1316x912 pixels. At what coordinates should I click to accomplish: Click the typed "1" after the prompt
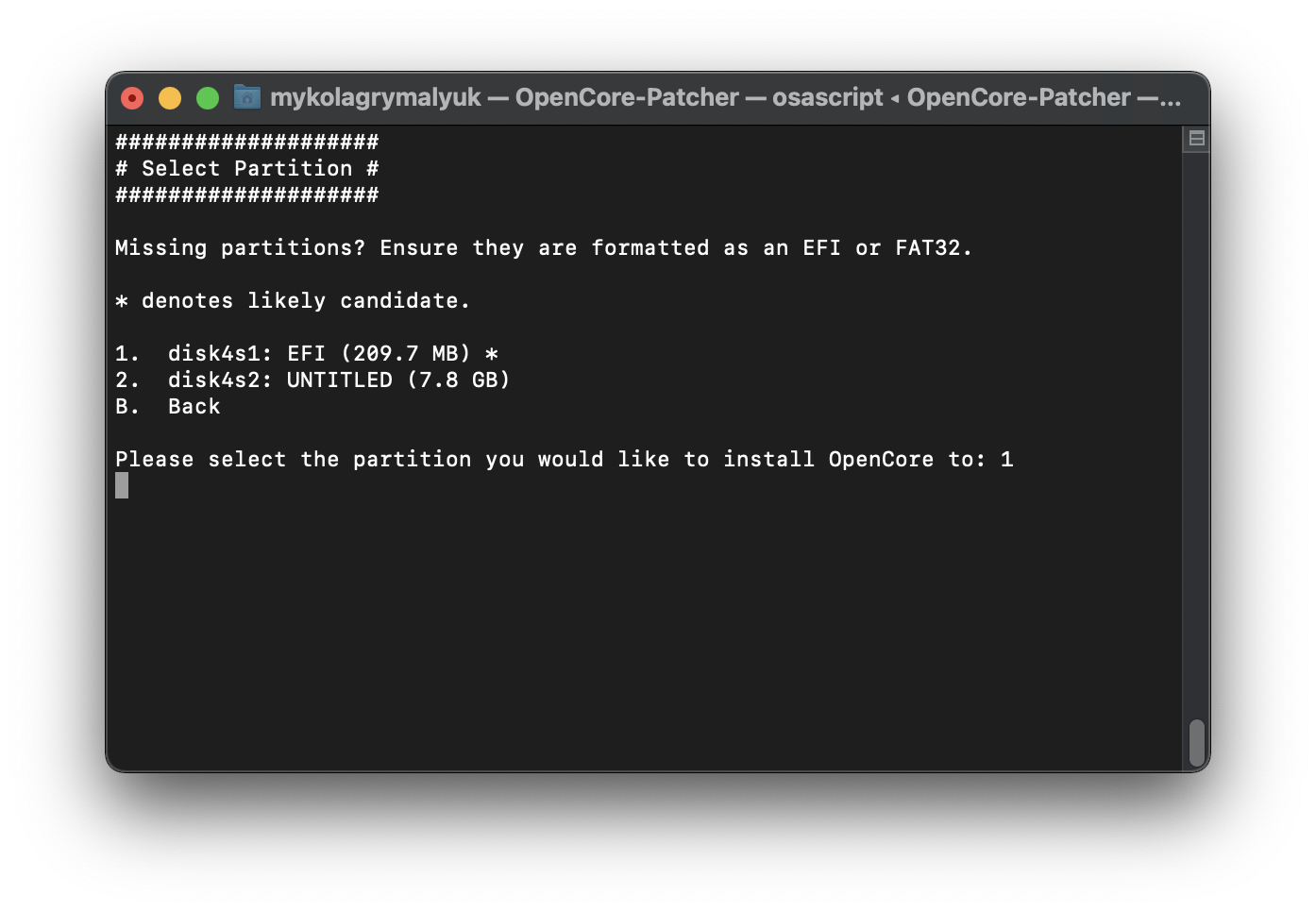[1007, 460]
